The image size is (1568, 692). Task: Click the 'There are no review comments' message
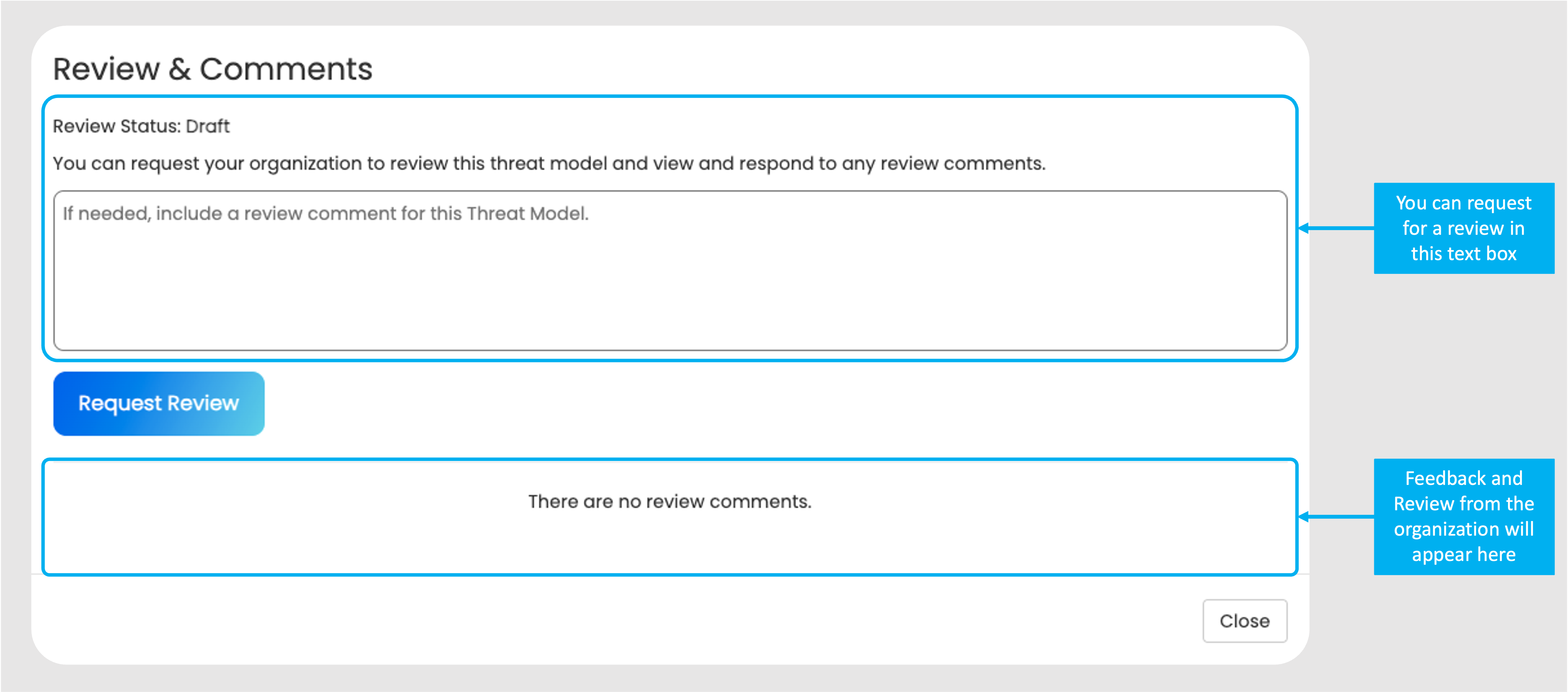[x=670, y=501]
